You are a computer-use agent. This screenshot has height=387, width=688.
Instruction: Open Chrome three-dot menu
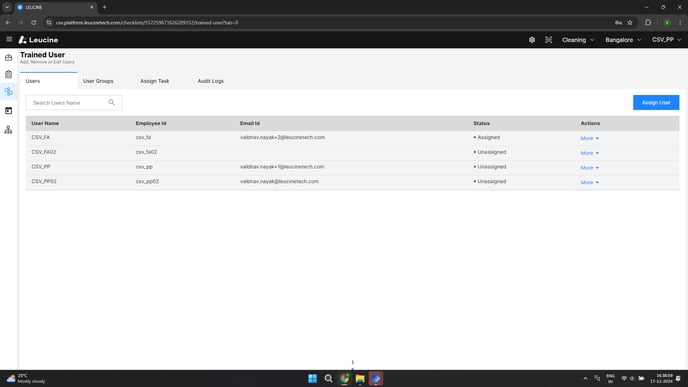(x=680, y=22)
